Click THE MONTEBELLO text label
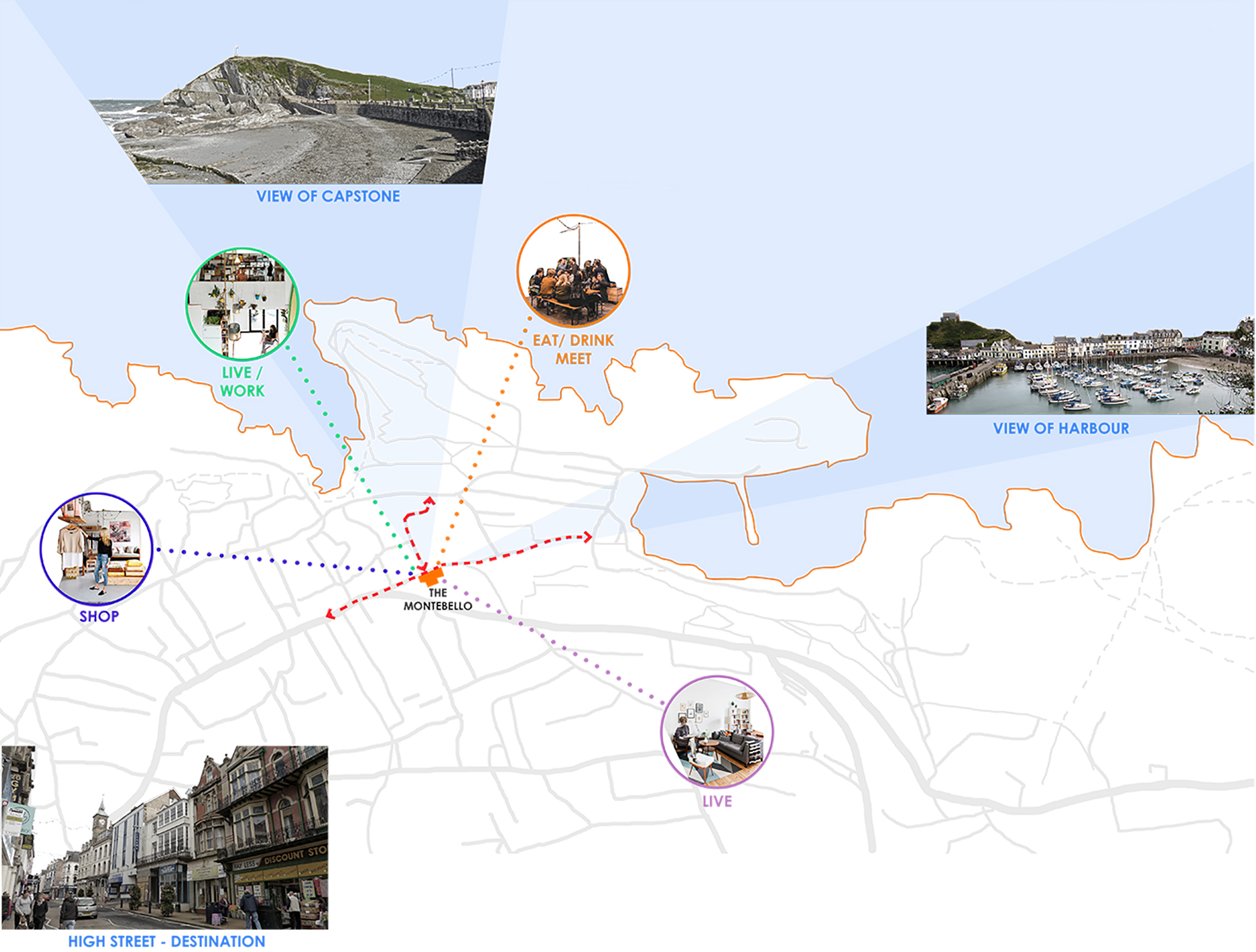The image size is (1256, 952). point(438,600)
